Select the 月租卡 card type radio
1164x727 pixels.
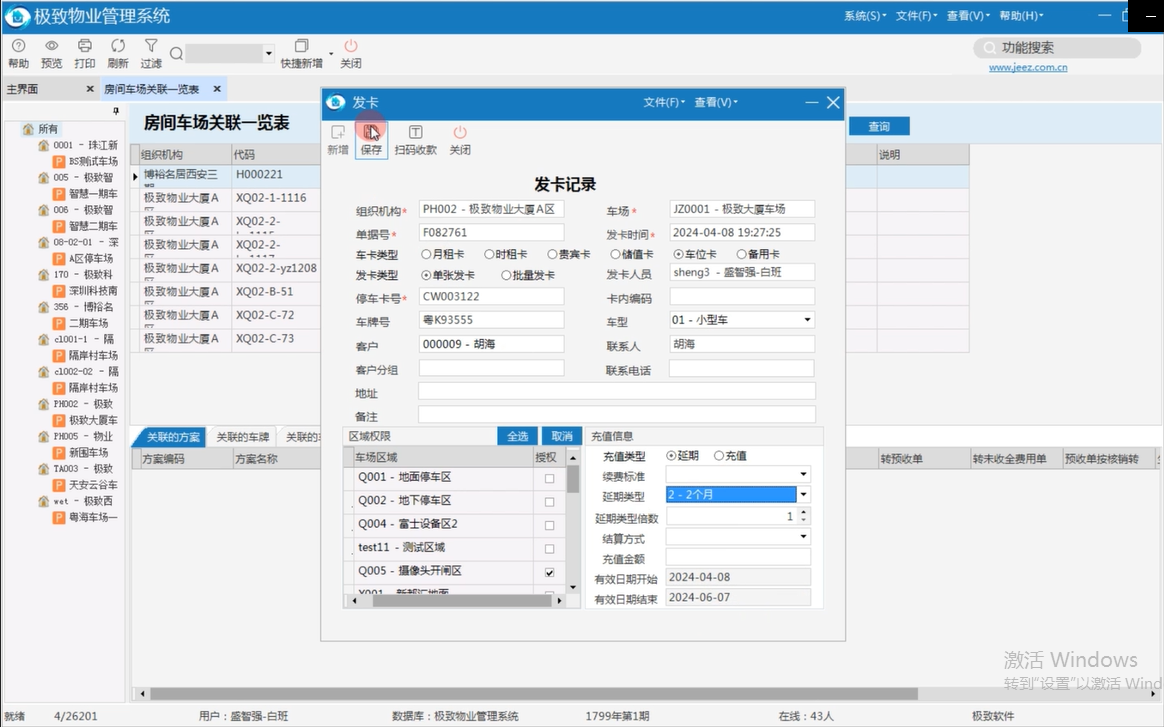tap(427, 255)
